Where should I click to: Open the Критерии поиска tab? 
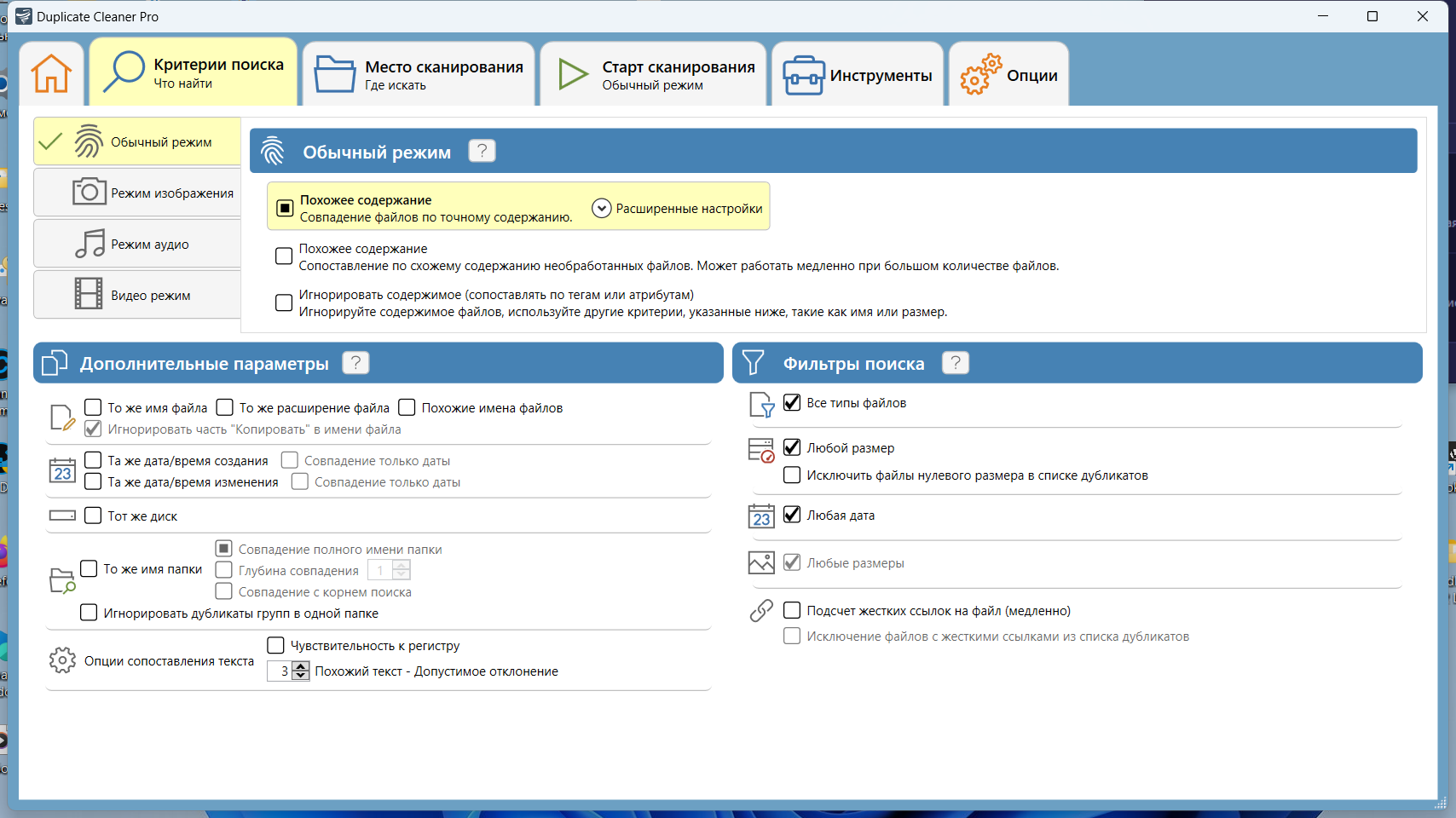pyautogui.click(x=194, y=72)
